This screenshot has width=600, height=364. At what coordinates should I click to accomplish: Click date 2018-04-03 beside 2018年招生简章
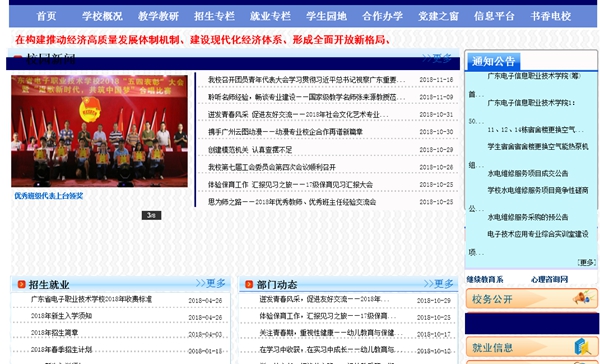coord(205,335)
